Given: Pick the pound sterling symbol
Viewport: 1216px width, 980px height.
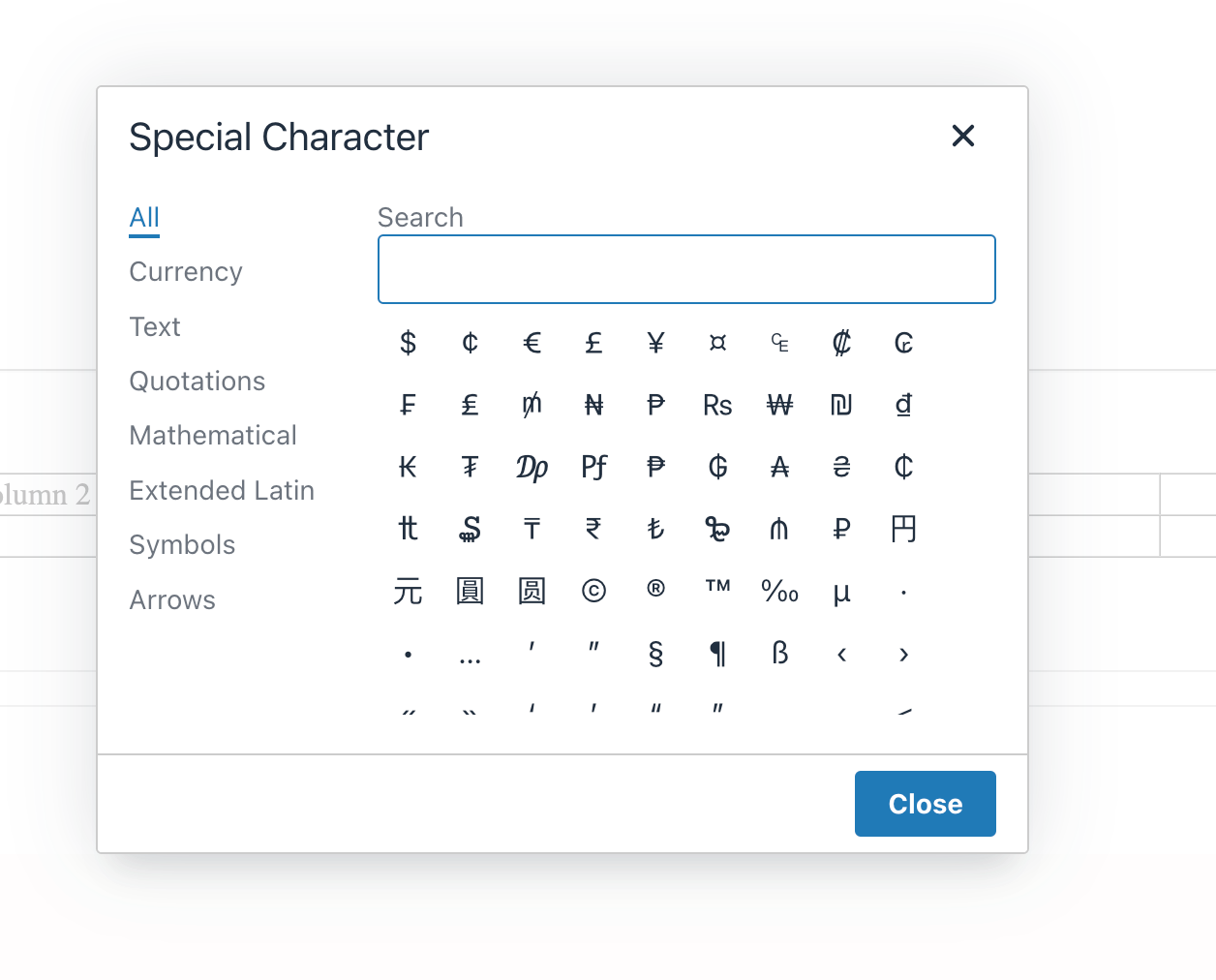Looking at the screenshot, I should click(593, 343).
